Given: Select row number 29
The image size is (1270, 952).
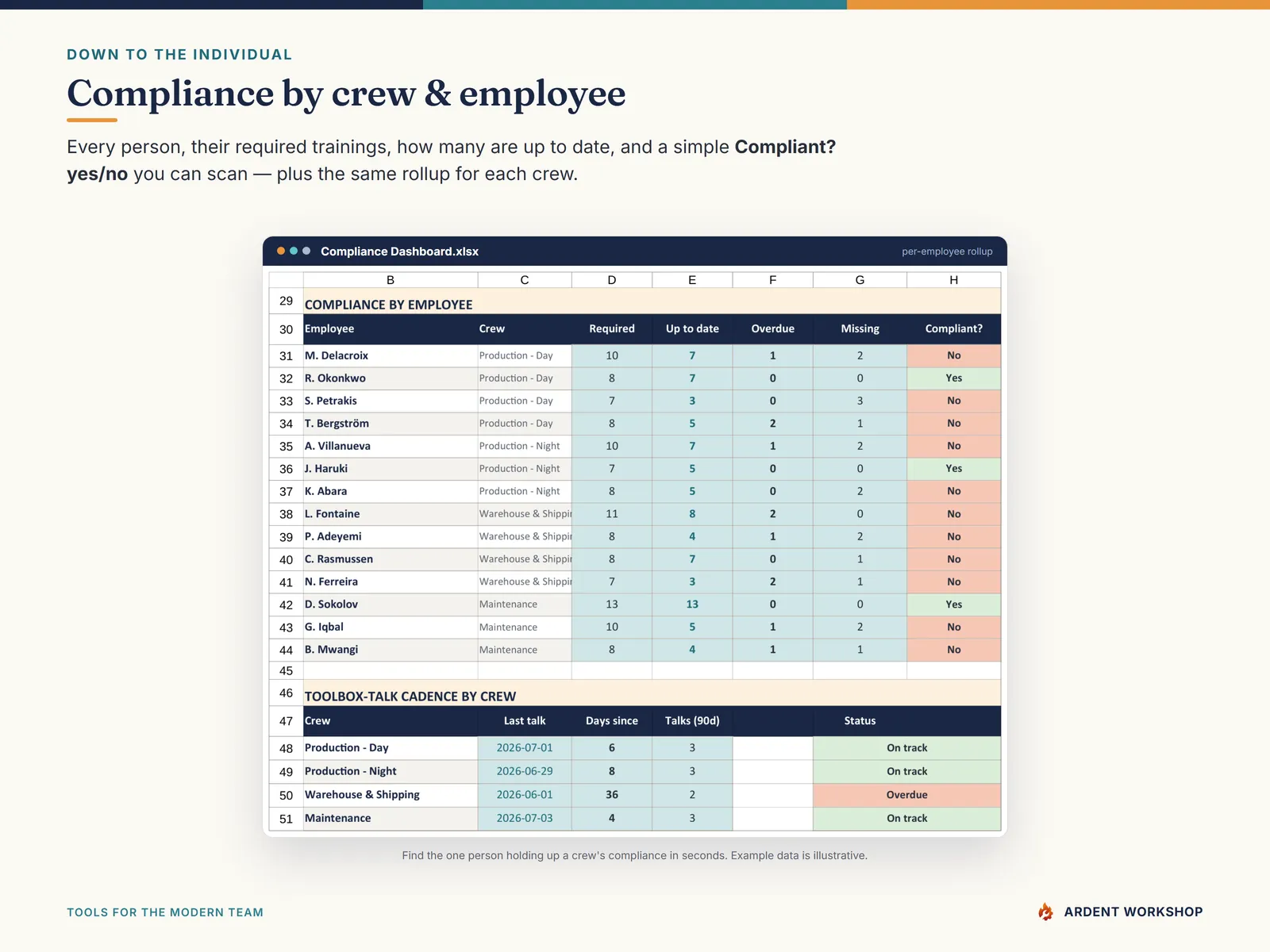Looking at the screenshot, I should (287, 301).
